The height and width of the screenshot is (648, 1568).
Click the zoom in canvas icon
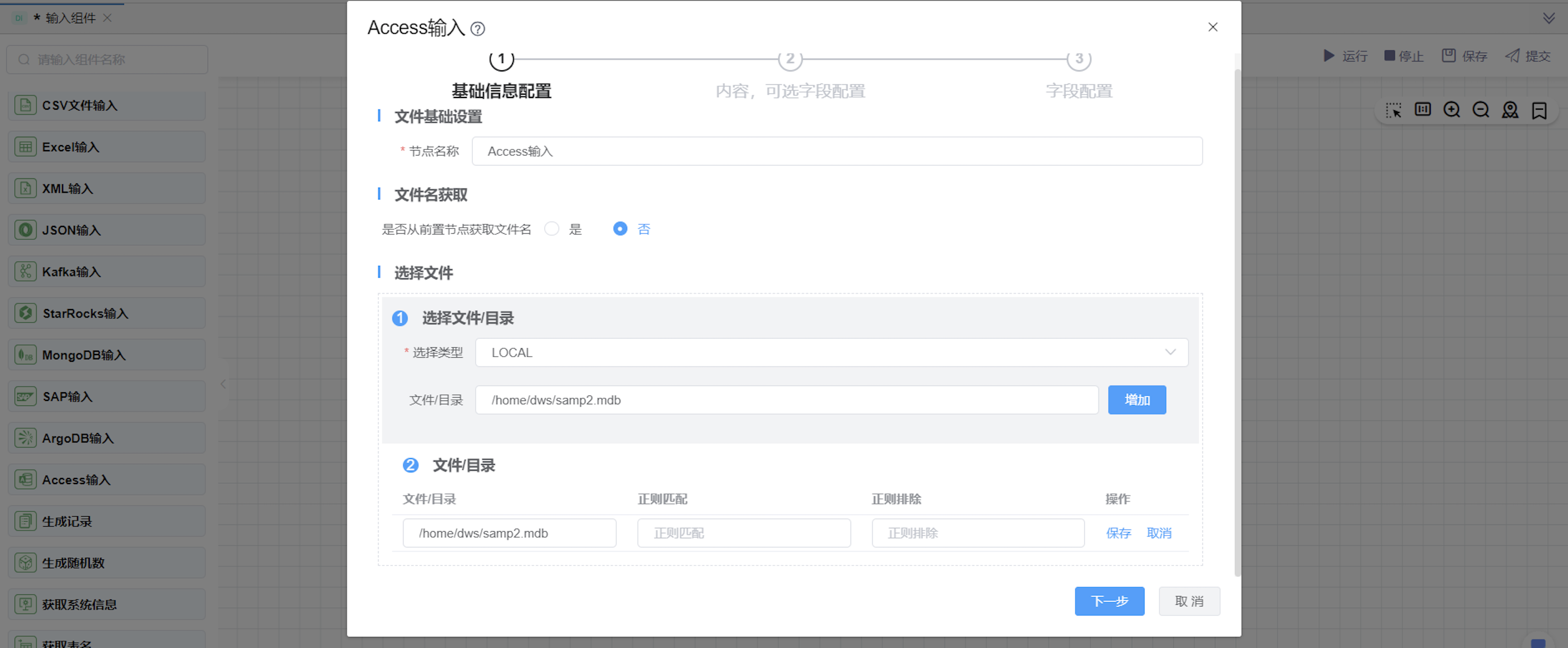[1452, 110]
